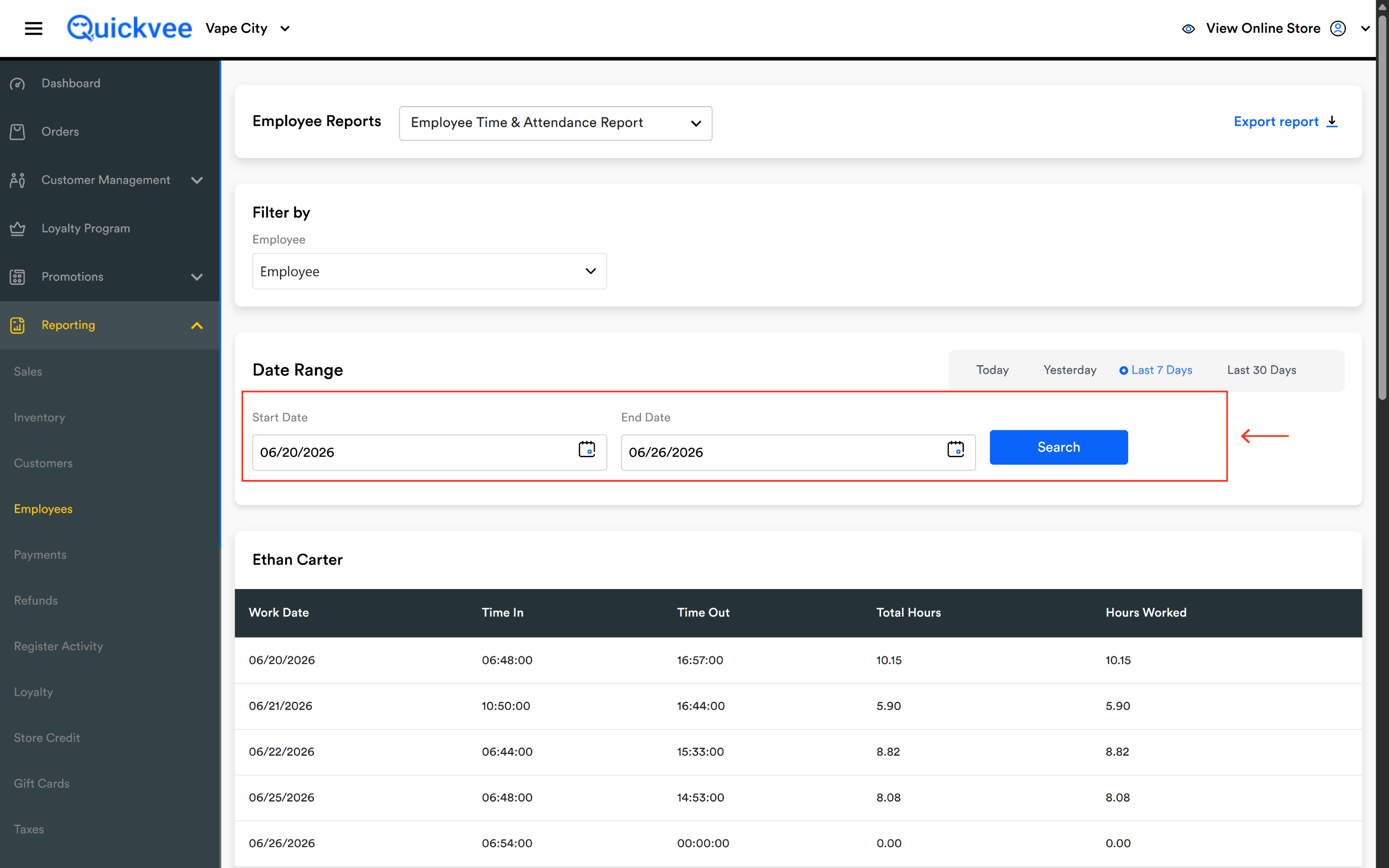The image size is (1389, 868).
Task: Click the blue Search button
Action: (x=1058, y=447)
